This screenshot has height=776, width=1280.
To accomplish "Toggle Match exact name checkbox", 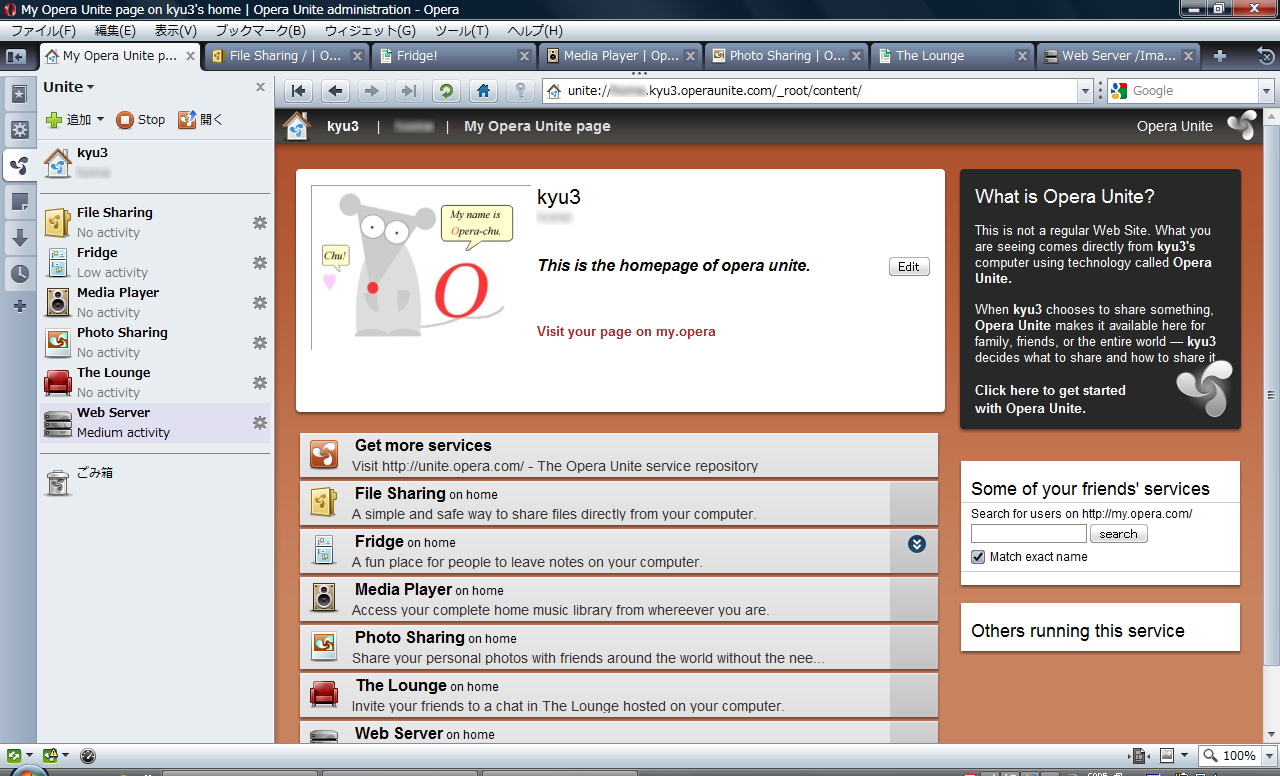I will point(978,557).
